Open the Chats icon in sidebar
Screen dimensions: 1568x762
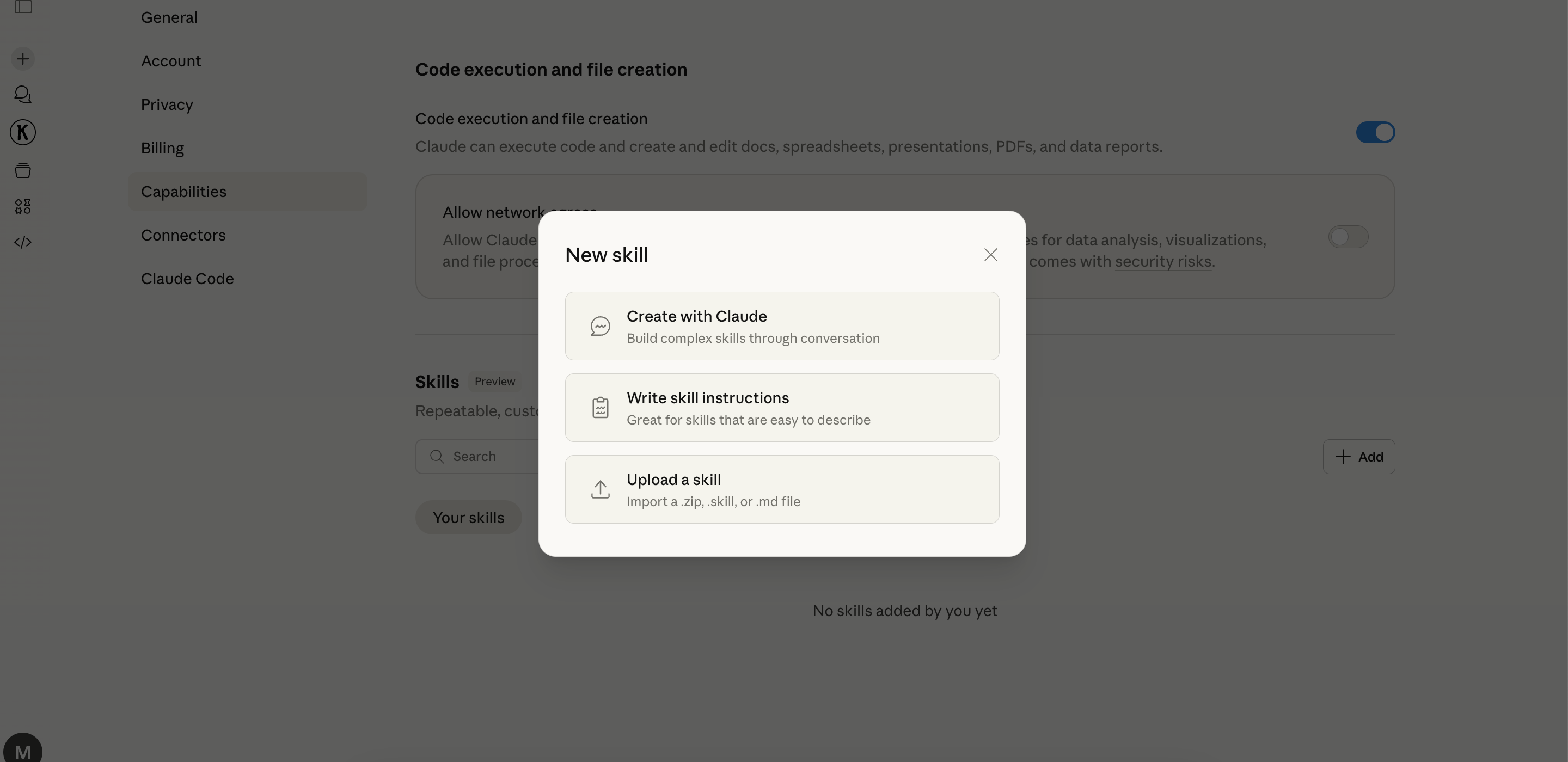23,94
